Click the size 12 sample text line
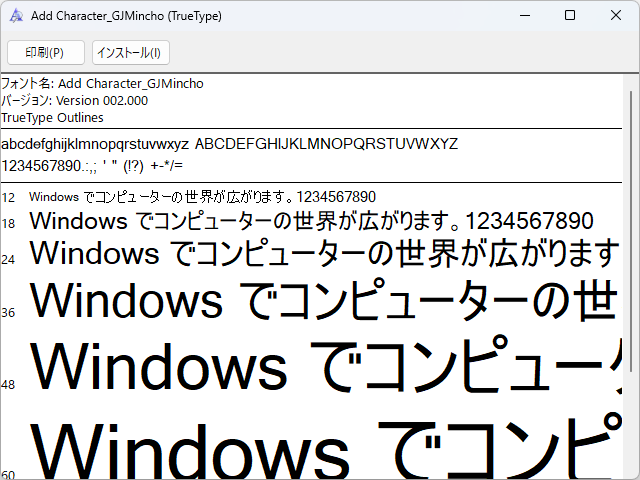Image resolution: width=640 pixels, height=480 pixels. point(202,197)
